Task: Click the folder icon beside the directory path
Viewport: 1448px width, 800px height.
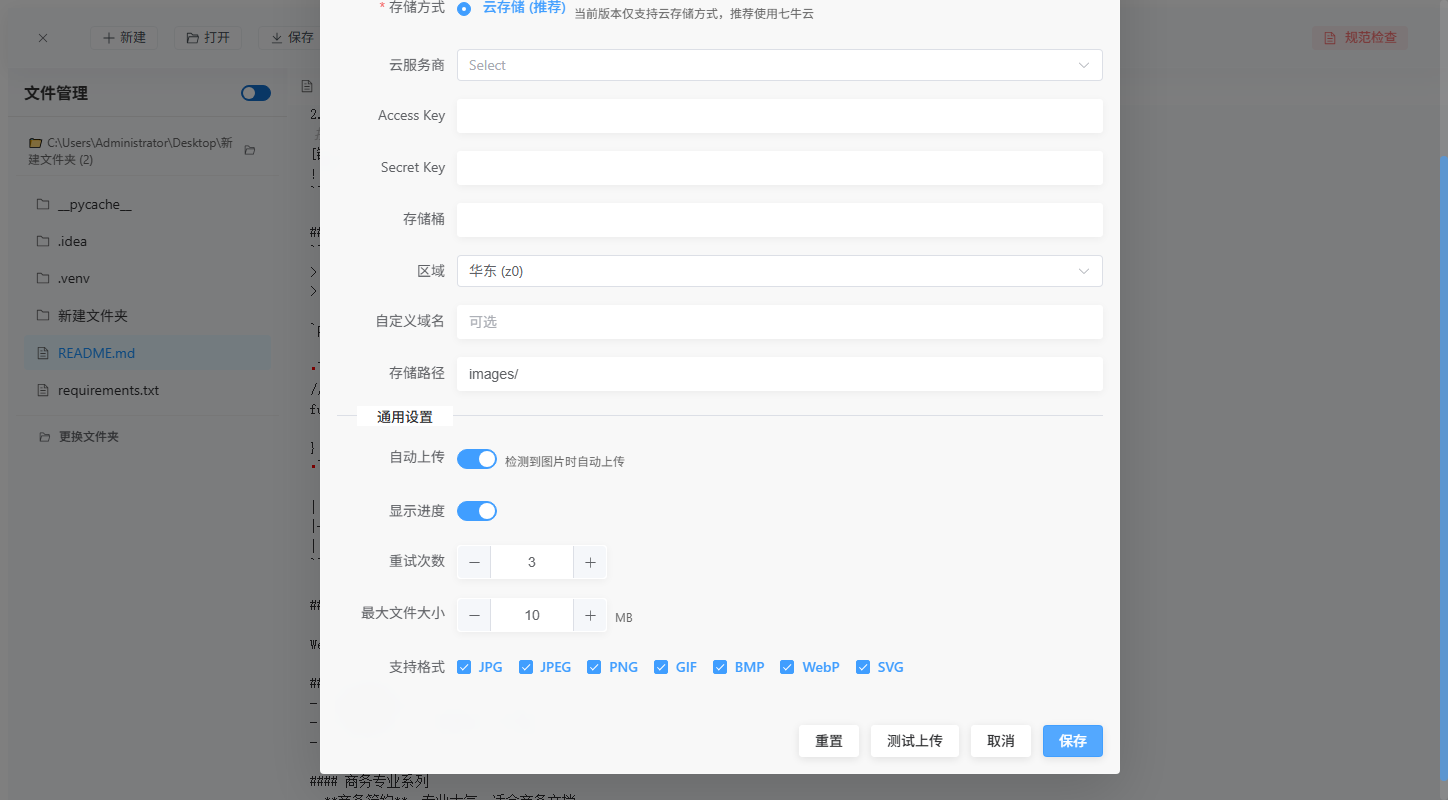Action: pos(250,150)
